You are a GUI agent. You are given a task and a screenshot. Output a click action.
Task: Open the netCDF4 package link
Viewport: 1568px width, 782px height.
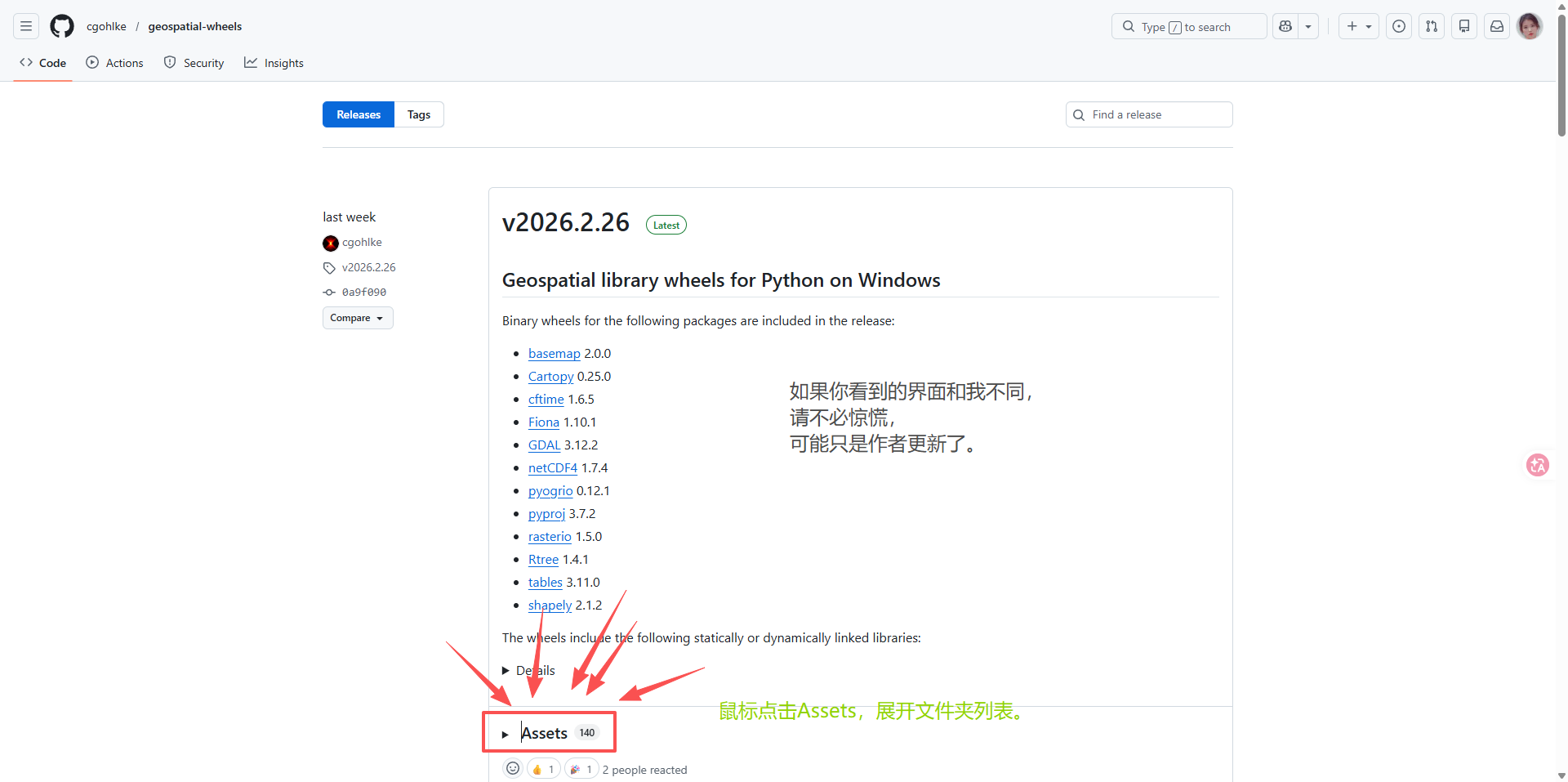point(553,468)
